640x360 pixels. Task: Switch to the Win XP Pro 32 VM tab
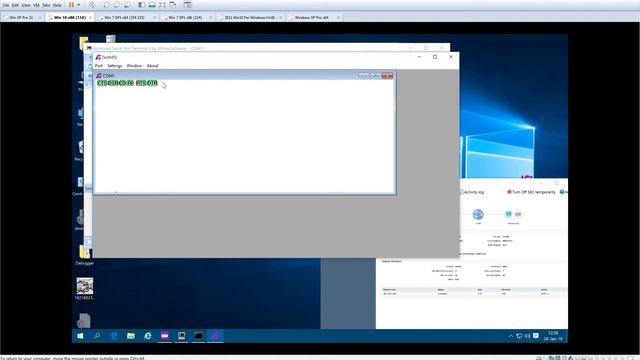[x=21, y=18]
